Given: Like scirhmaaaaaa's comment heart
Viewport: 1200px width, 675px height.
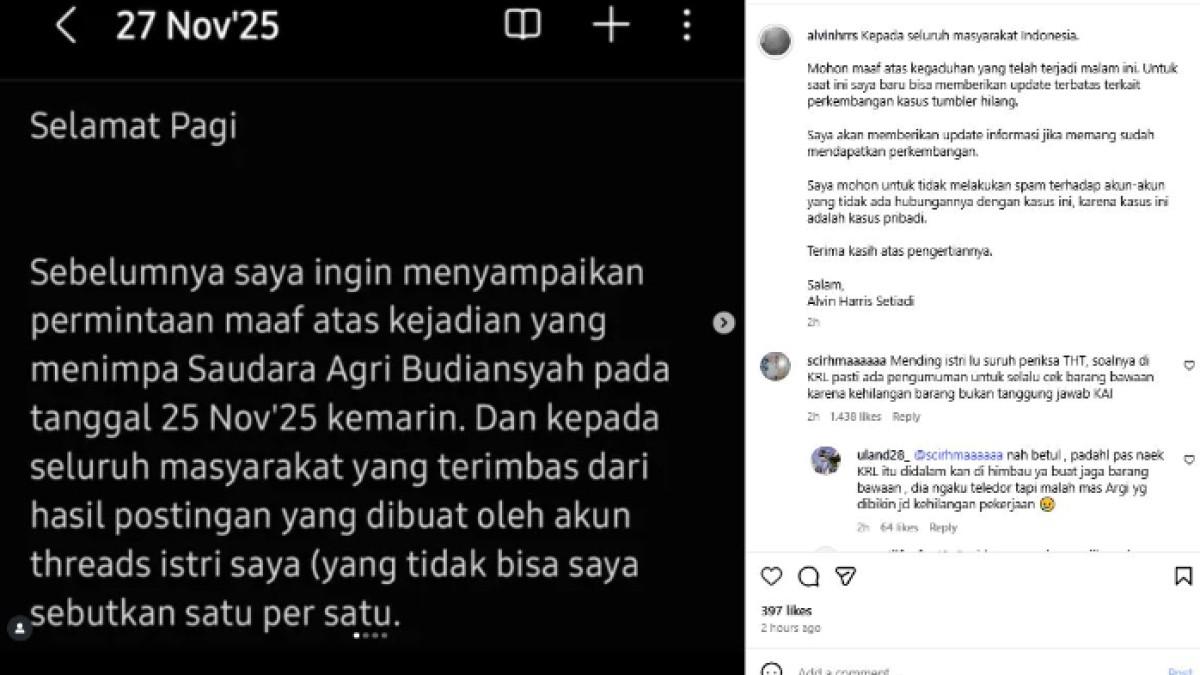Looking at the screenshot, I should click(x=1189, y=366).
